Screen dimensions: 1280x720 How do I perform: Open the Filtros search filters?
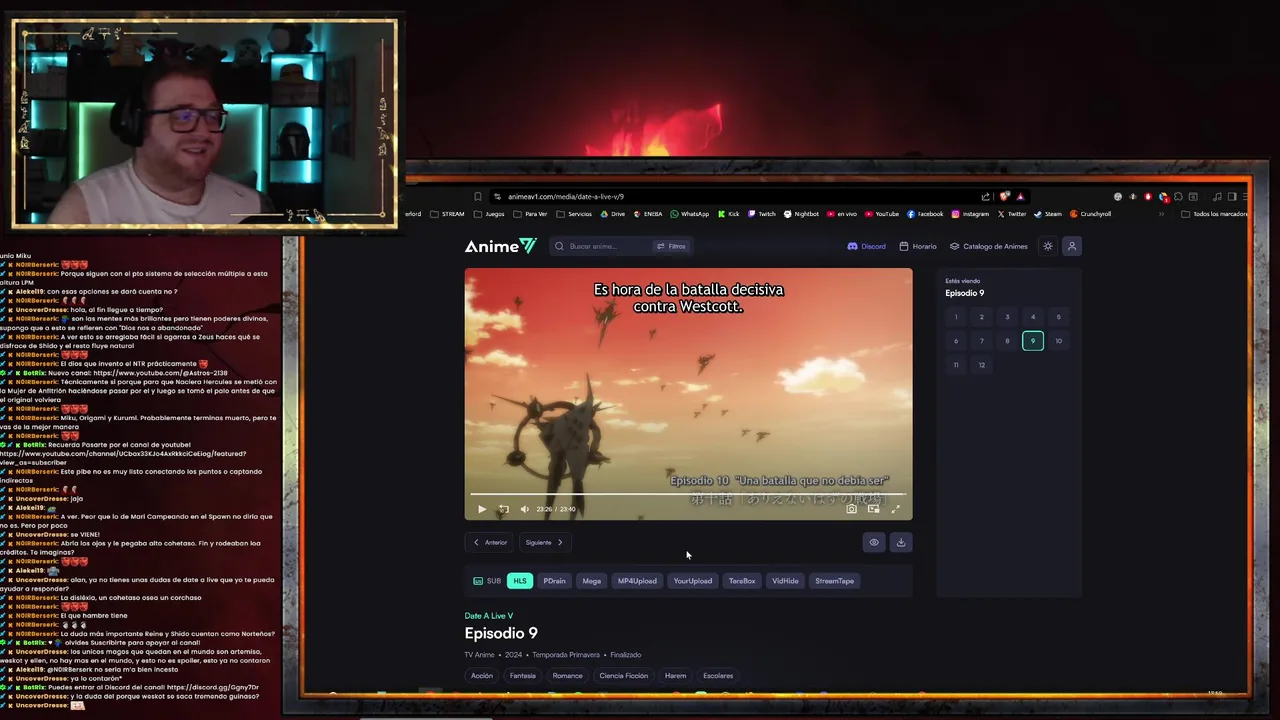pyautogui.click(x=671, y=246)
